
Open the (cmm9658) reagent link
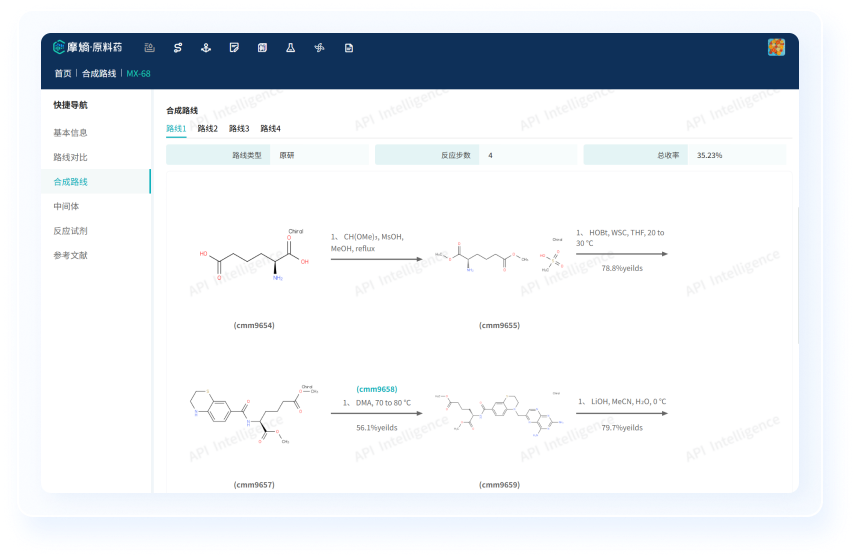pos(377,389)
